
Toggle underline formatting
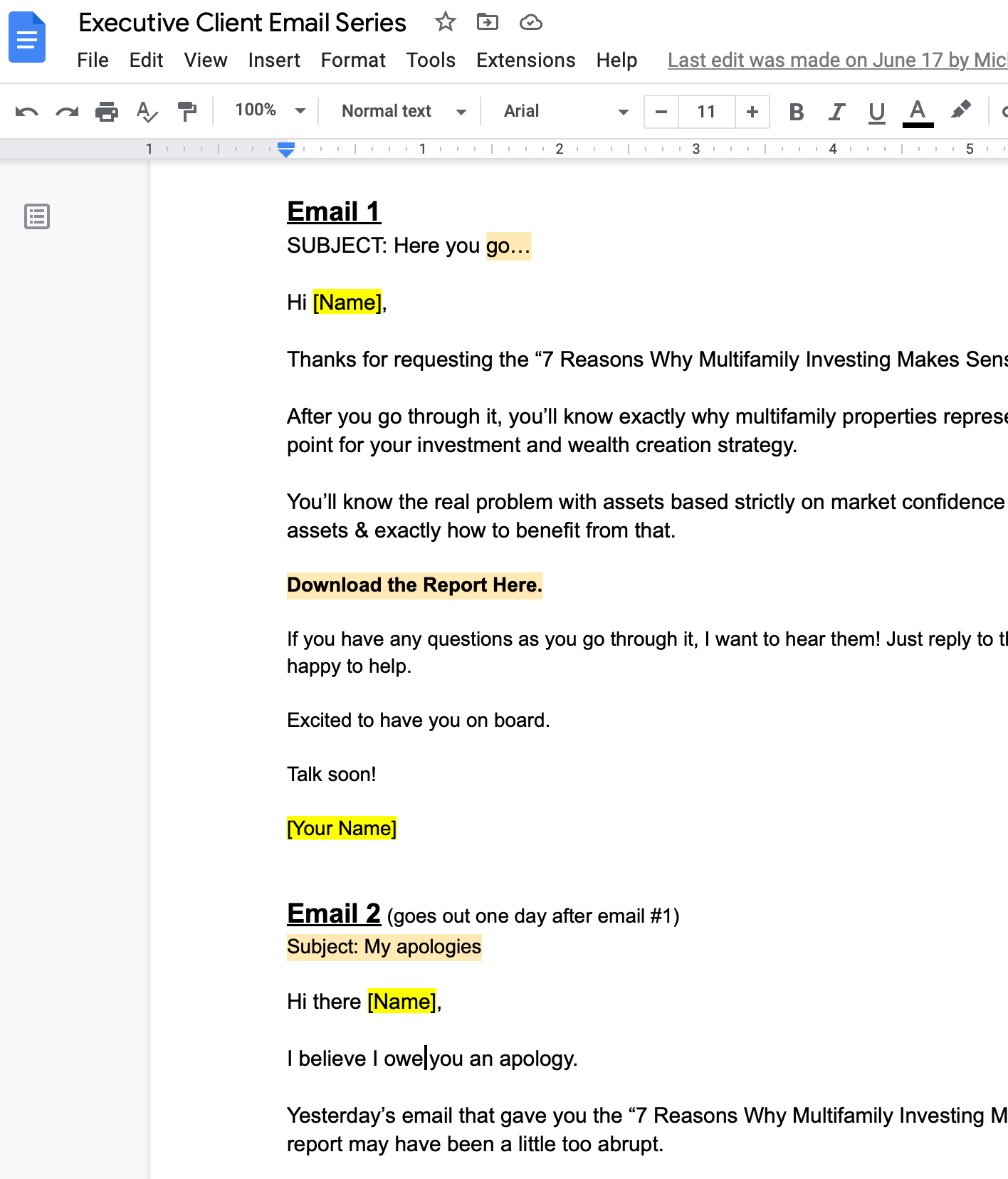click(877, 112)
